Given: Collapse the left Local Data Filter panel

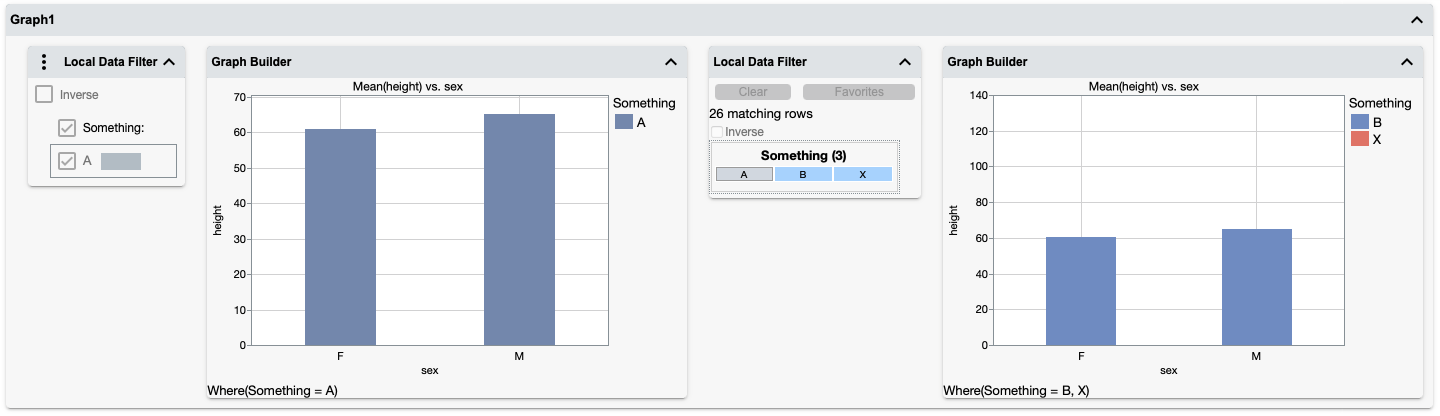Looking at the screenshot, I should 169,62.
